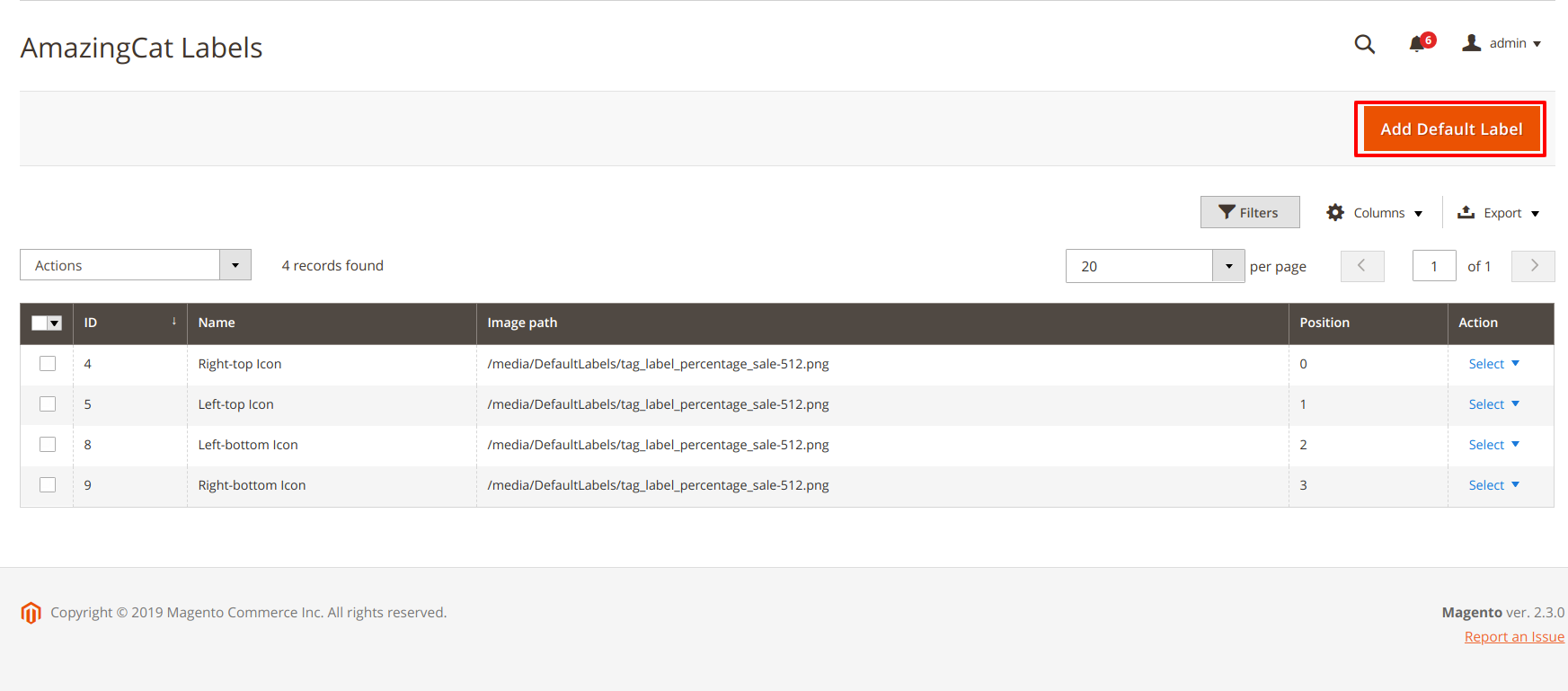
Task: Check the Left-bottom Icon row checkbox
Action: [48, 445]
